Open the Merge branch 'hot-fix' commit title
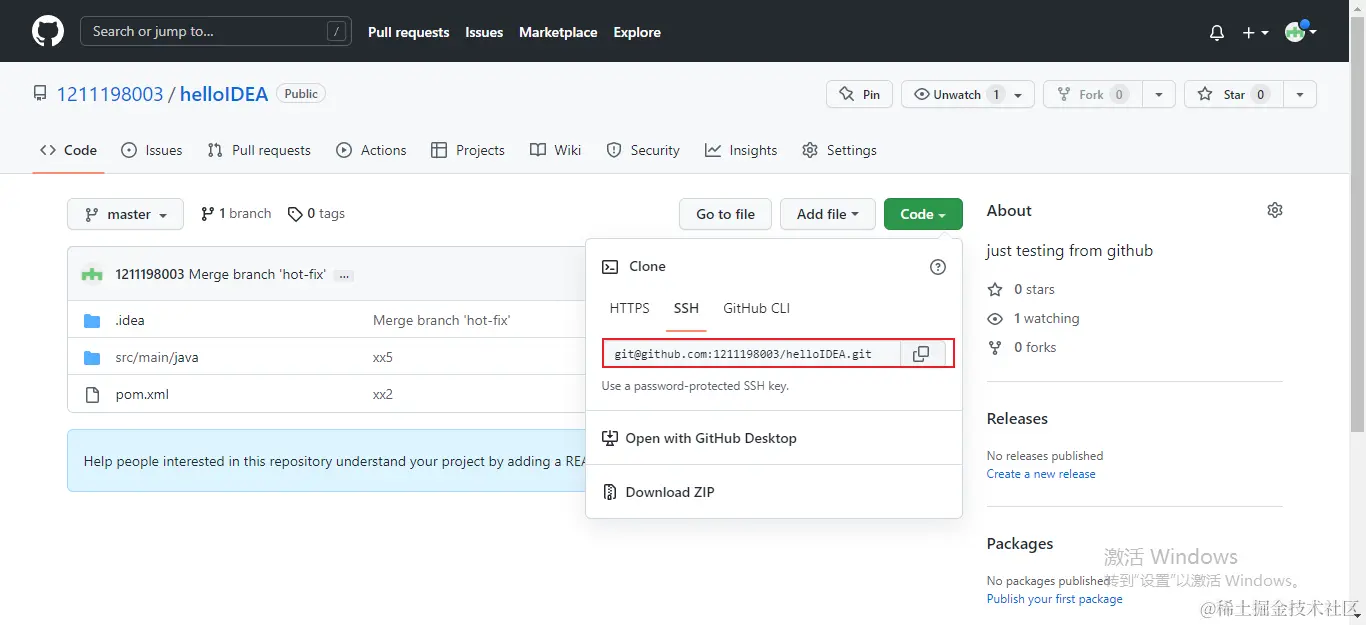The image size is (1366, 625). [257, 274]
